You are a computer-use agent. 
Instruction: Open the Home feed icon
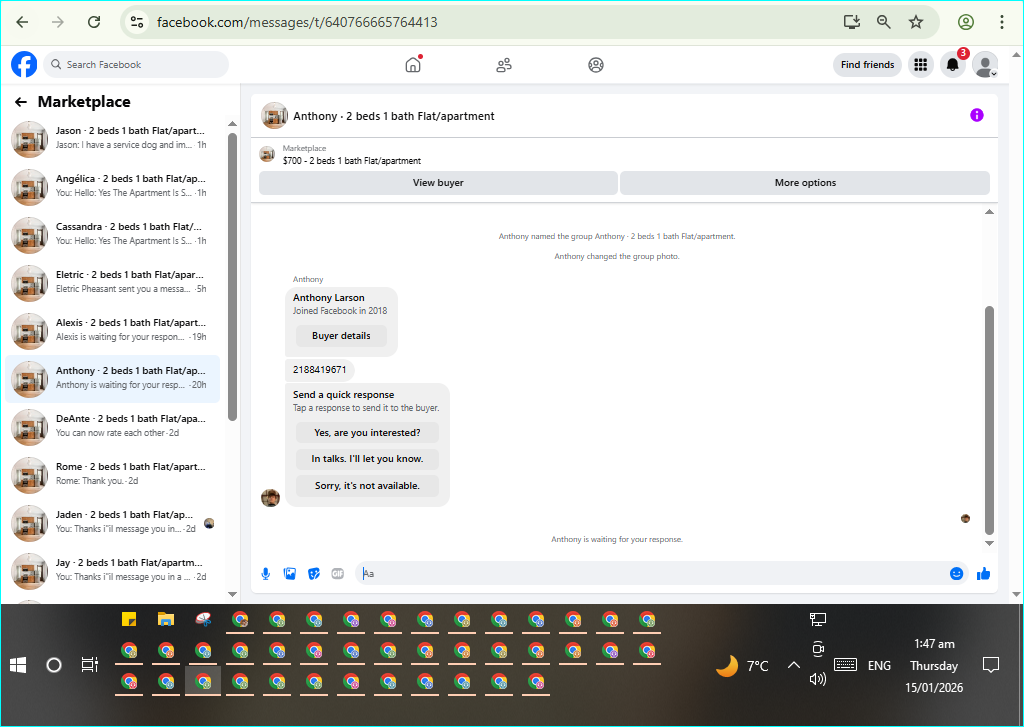tap(413, 65)
